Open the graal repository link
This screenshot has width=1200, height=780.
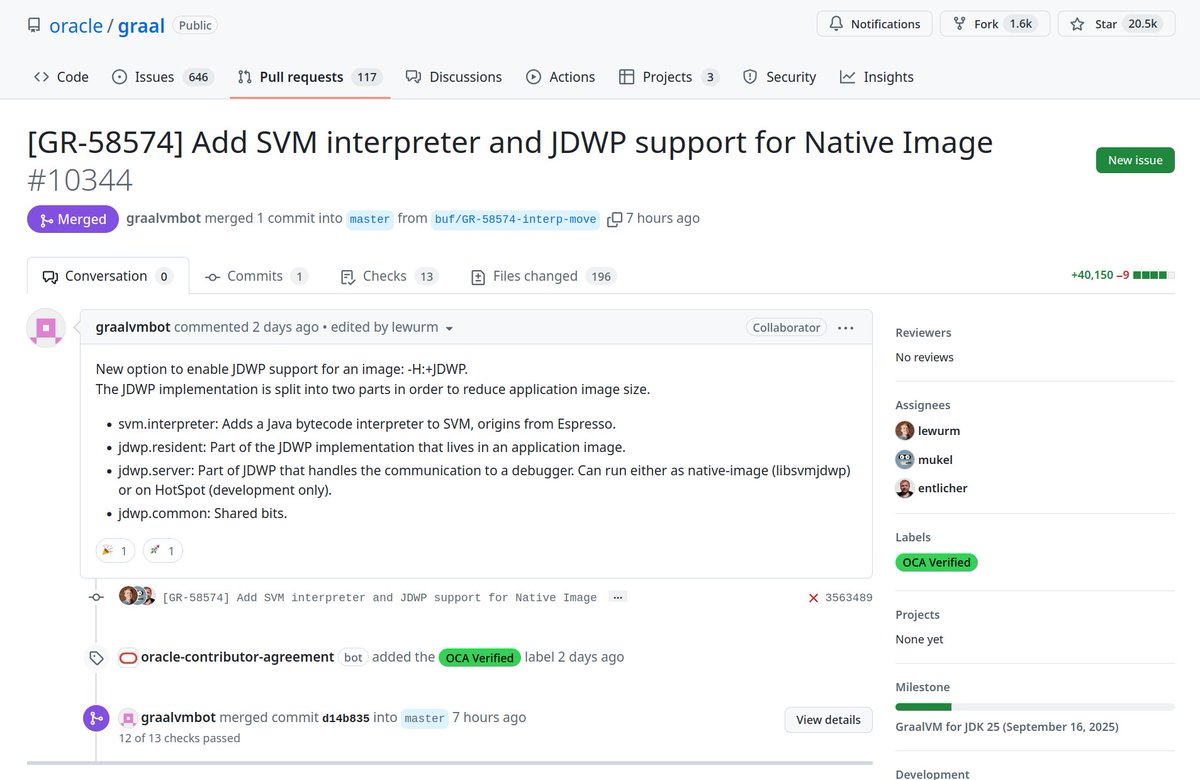[141, 25]
